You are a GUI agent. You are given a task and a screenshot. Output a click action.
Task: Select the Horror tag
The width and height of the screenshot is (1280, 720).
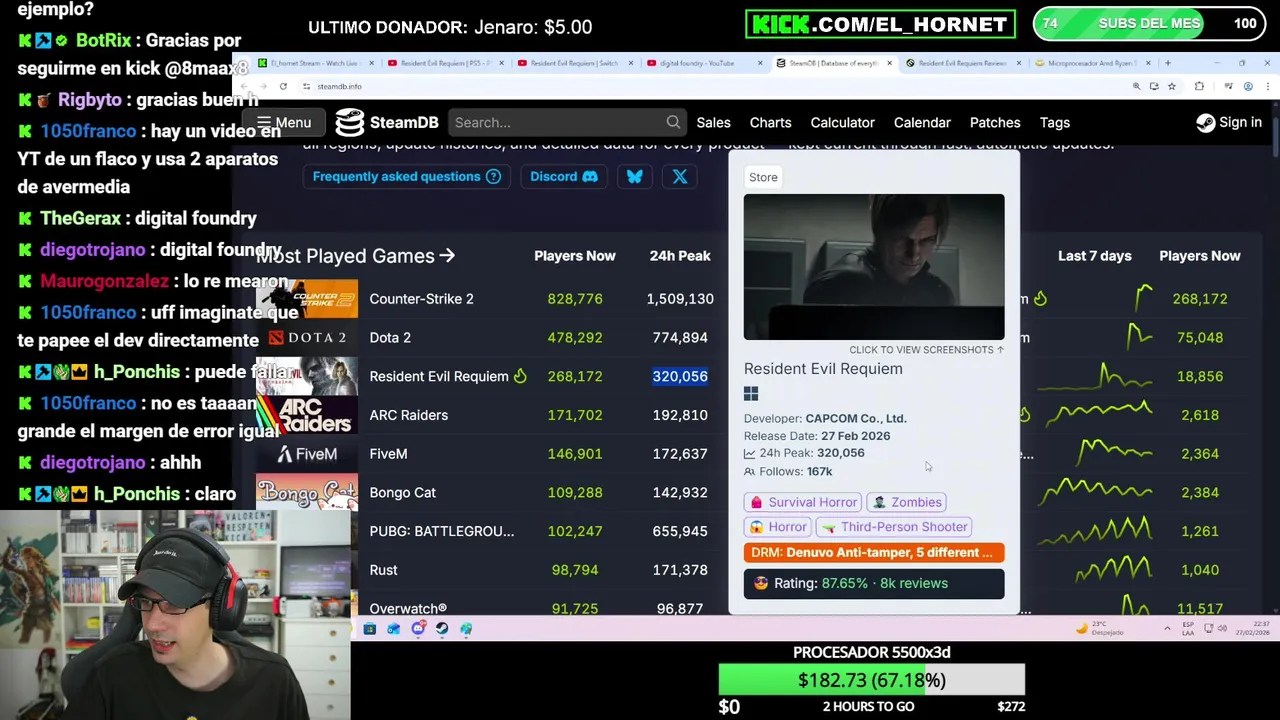778,527
